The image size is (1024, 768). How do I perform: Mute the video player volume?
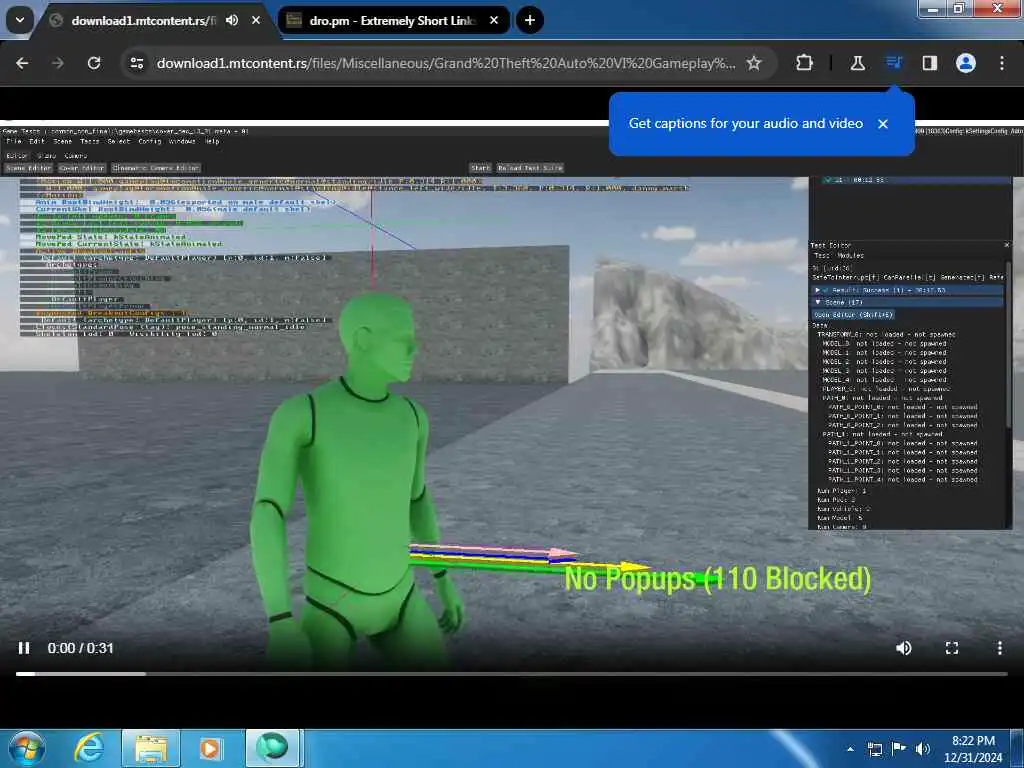pyautogui.click(x=904, y=648)
